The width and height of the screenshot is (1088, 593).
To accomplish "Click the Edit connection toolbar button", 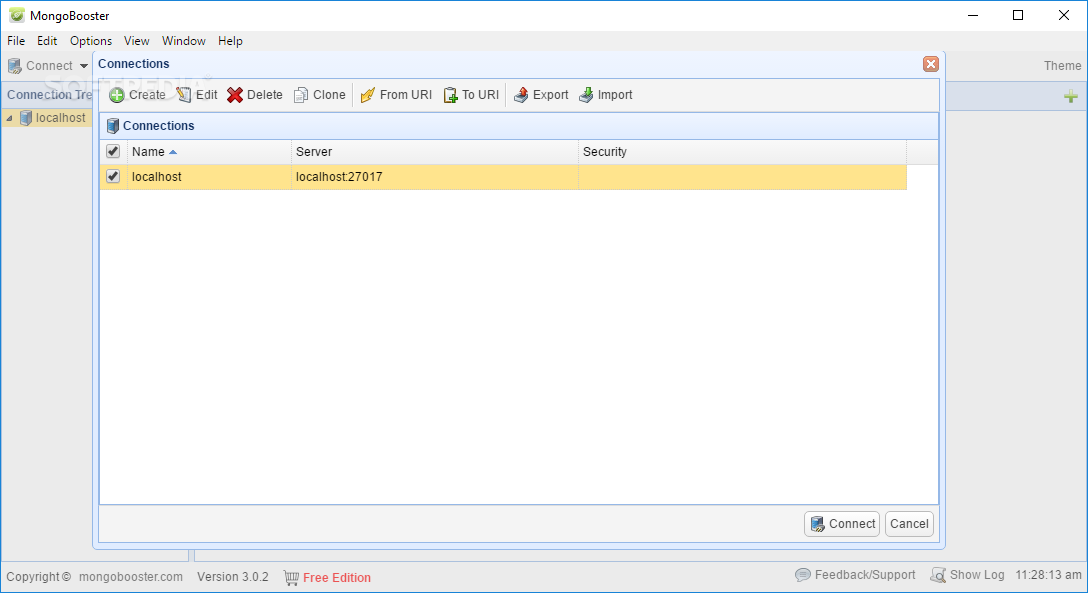I will [x=196, y=95].
